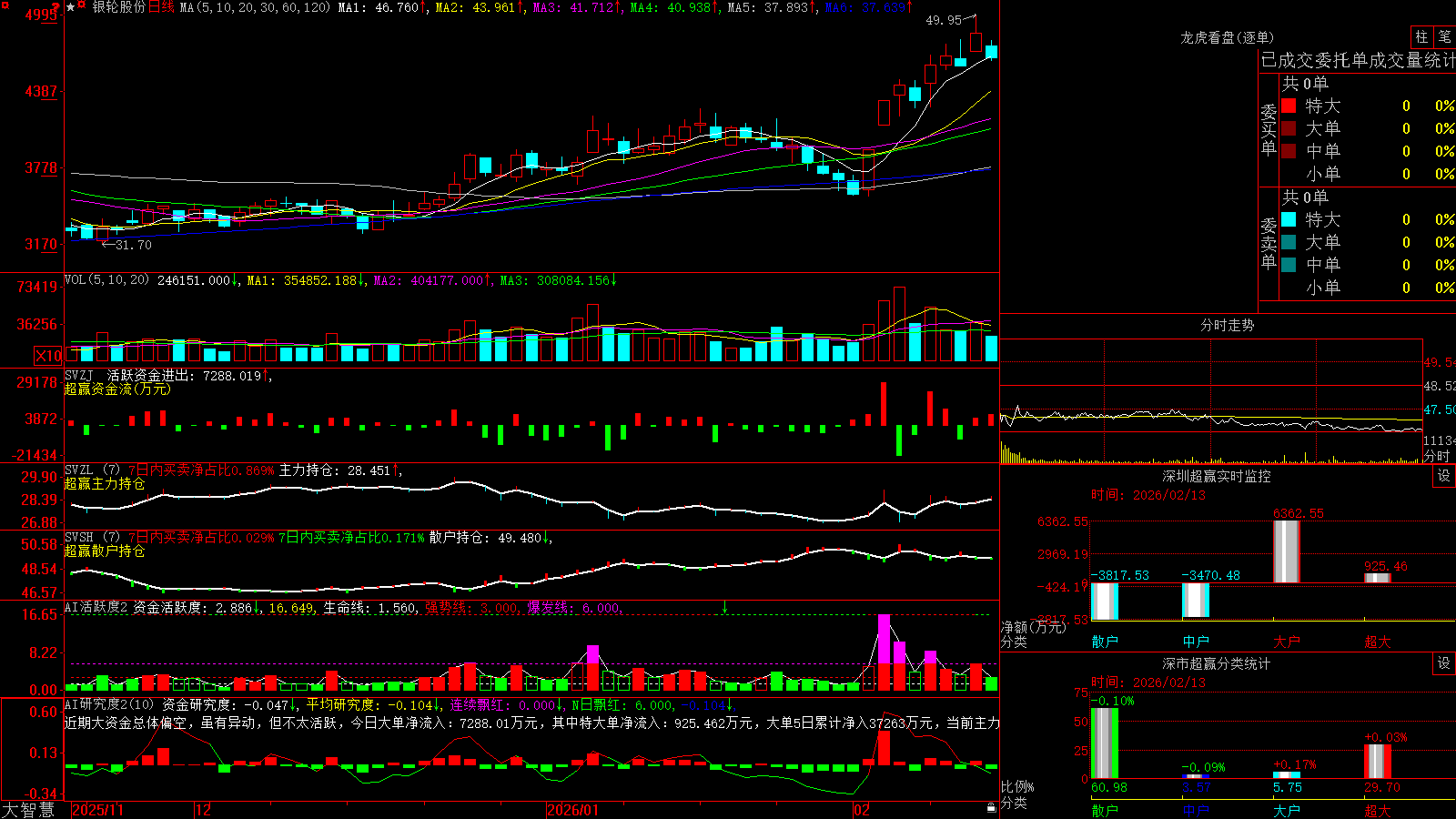Screen dimensions: 1456x819
Task: Click the X10 volume scale box
Action: [48, 356]
